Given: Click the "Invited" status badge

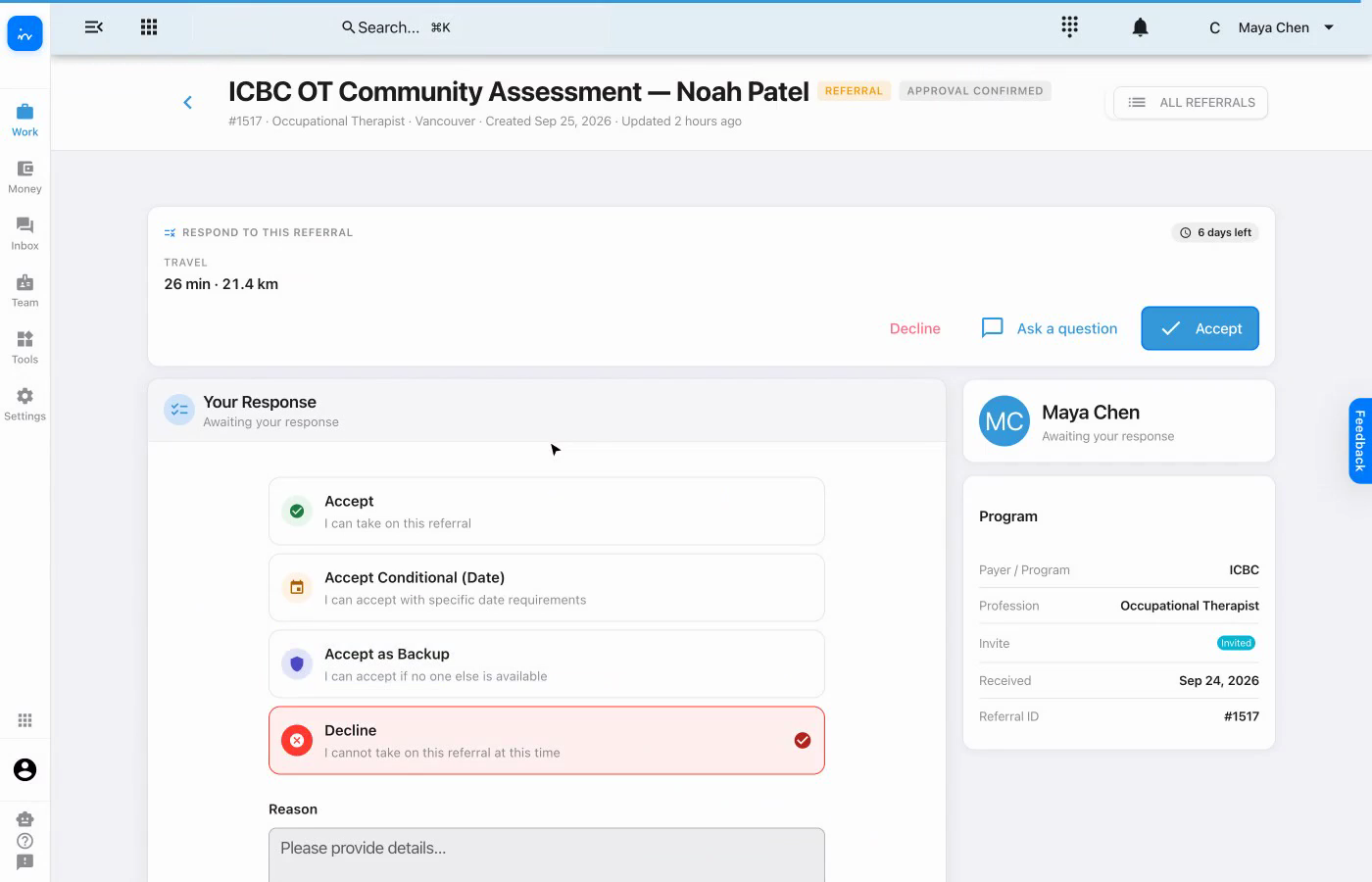Looking at the screenshot, I should click(1236, 643).
